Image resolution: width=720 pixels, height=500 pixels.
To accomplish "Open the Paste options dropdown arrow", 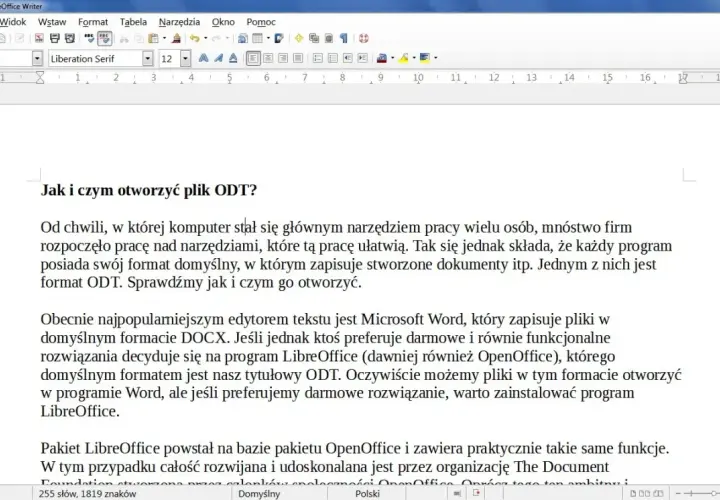I will (164, 39).
